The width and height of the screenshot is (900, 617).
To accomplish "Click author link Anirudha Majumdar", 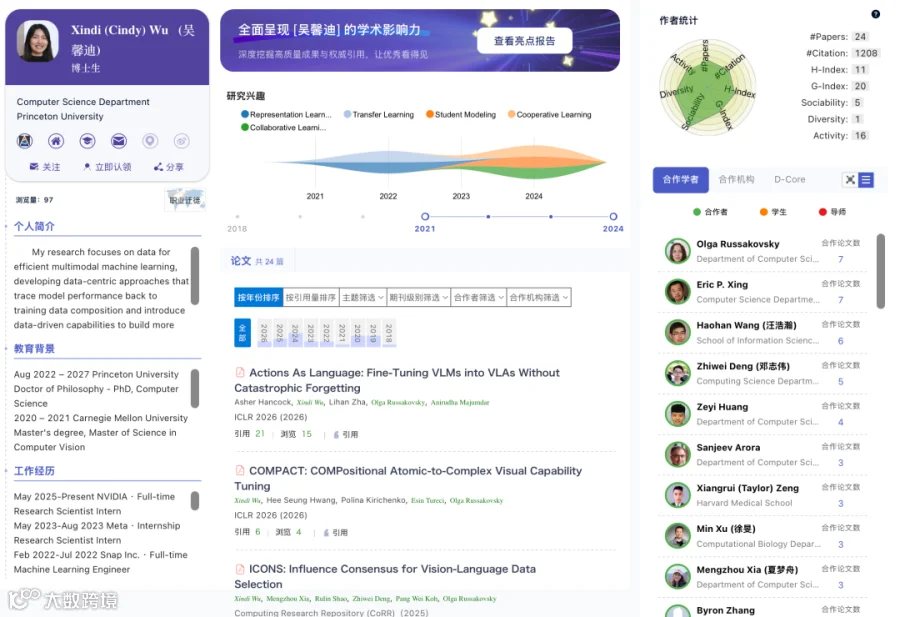I will click(x=460, y=402).
